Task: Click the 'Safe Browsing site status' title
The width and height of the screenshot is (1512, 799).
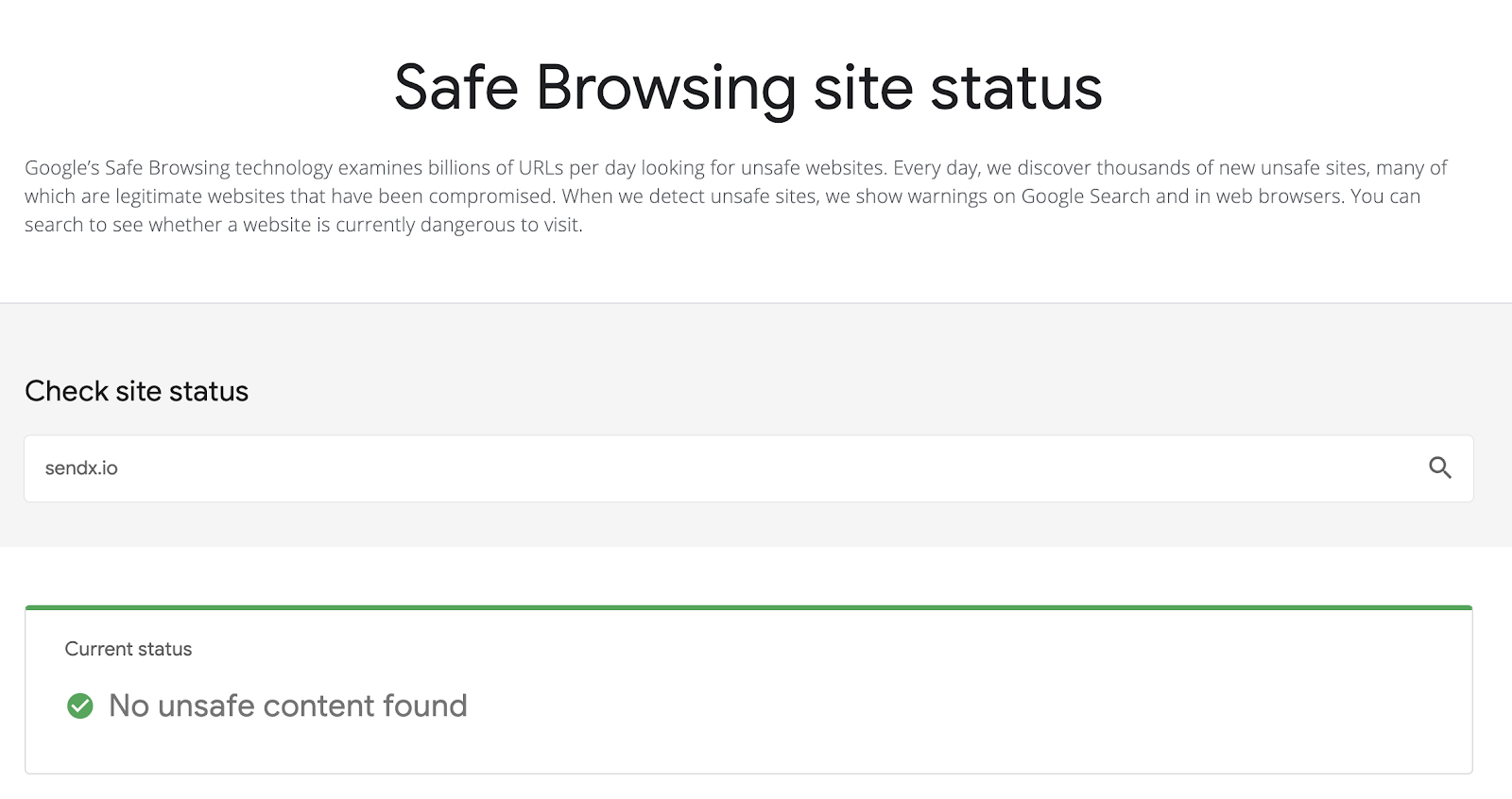Action: [747, 88]
